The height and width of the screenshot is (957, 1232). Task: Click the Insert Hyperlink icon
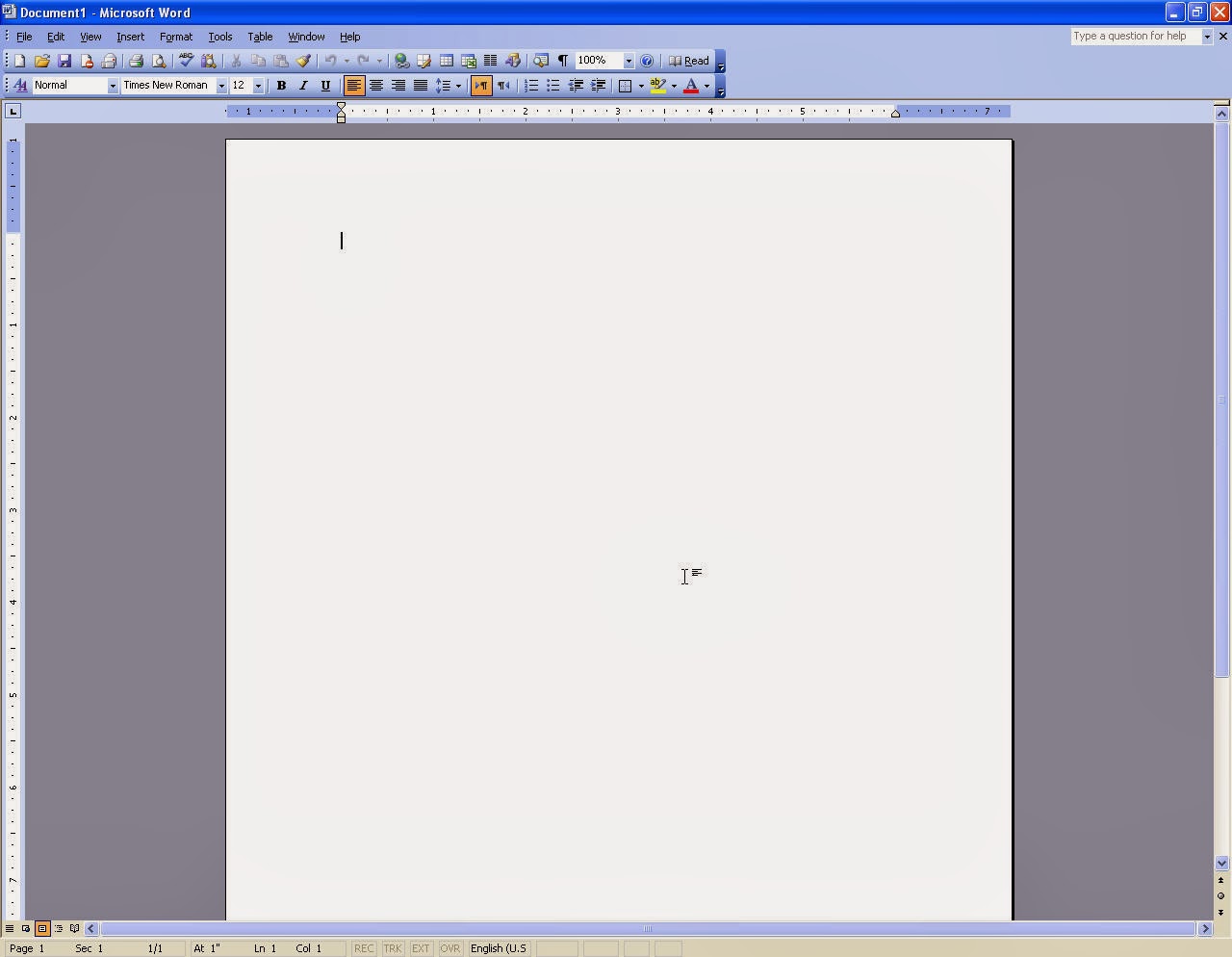pyautogui.click(x=401, y=61)
